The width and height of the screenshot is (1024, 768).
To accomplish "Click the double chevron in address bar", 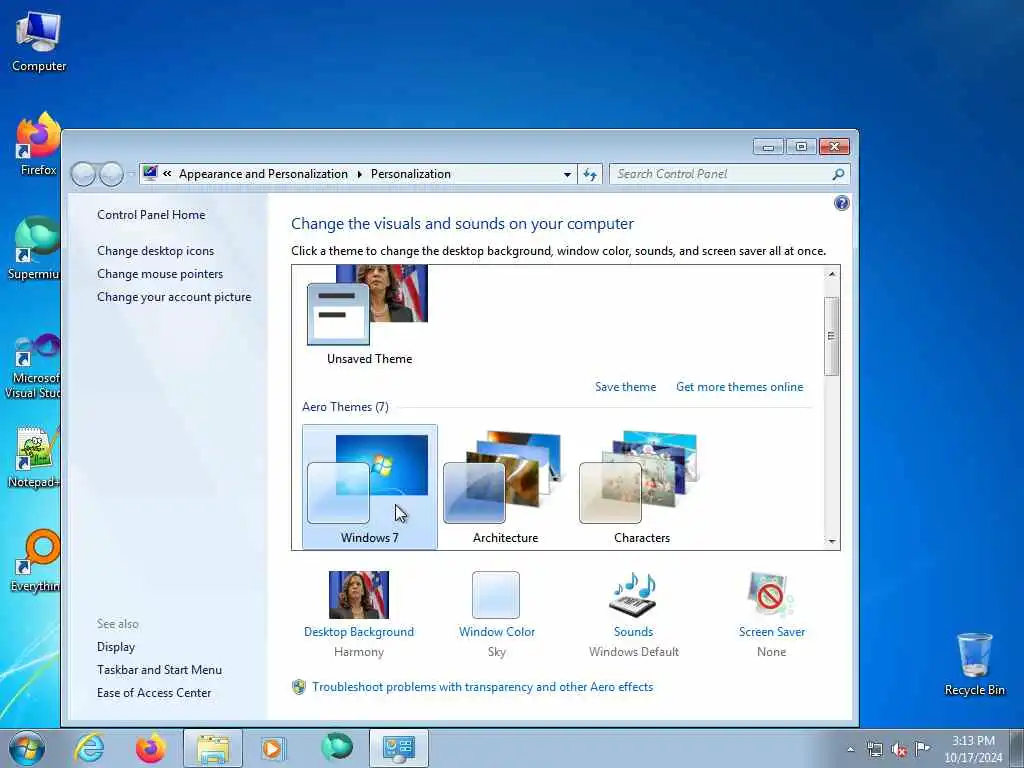I will point(167,174).
